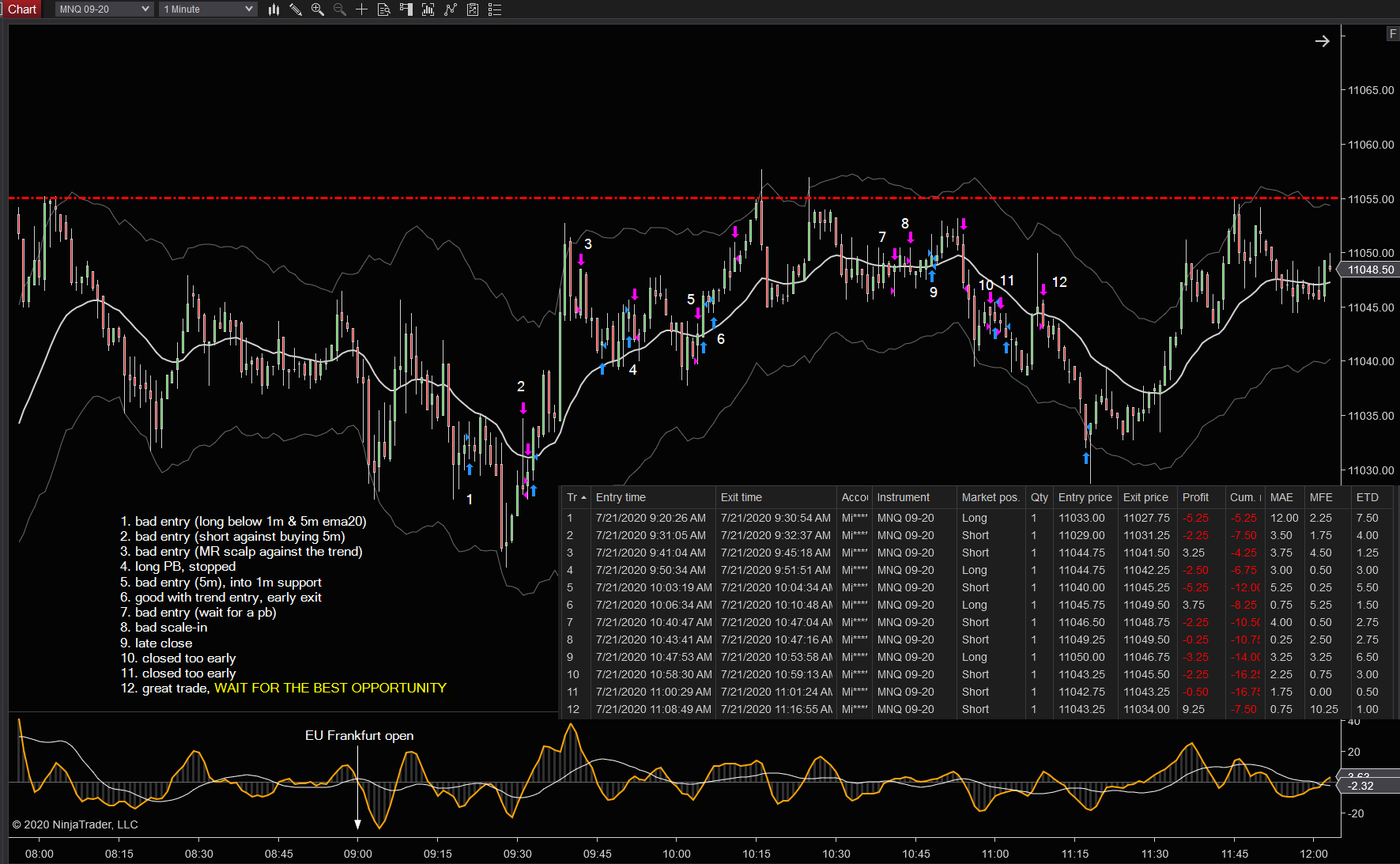The width and height of the screenshot is (1400, 864).
Task: Click entry time 7/21/2020 10:03:19 AM cell
Action: tap(654, 587)
